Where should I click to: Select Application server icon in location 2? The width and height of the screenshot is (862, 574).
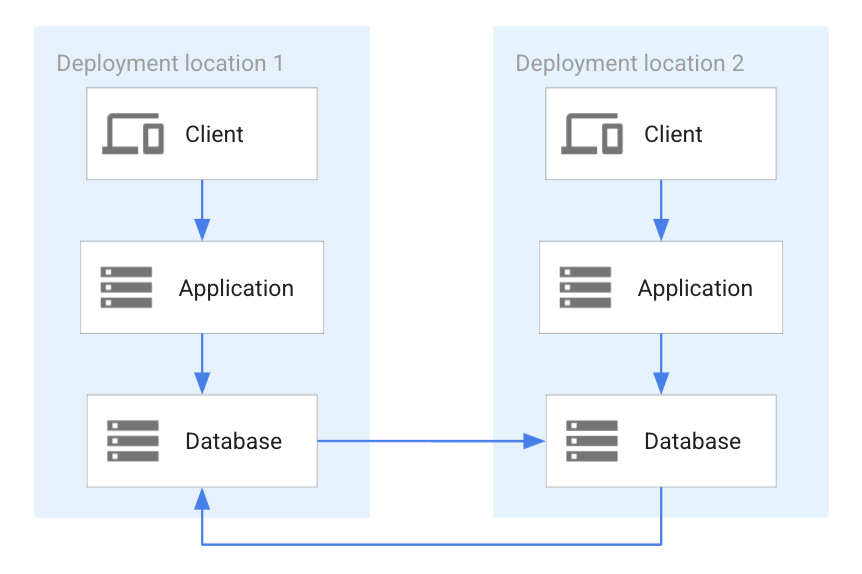pyautogui.click(x=586, y=288)
